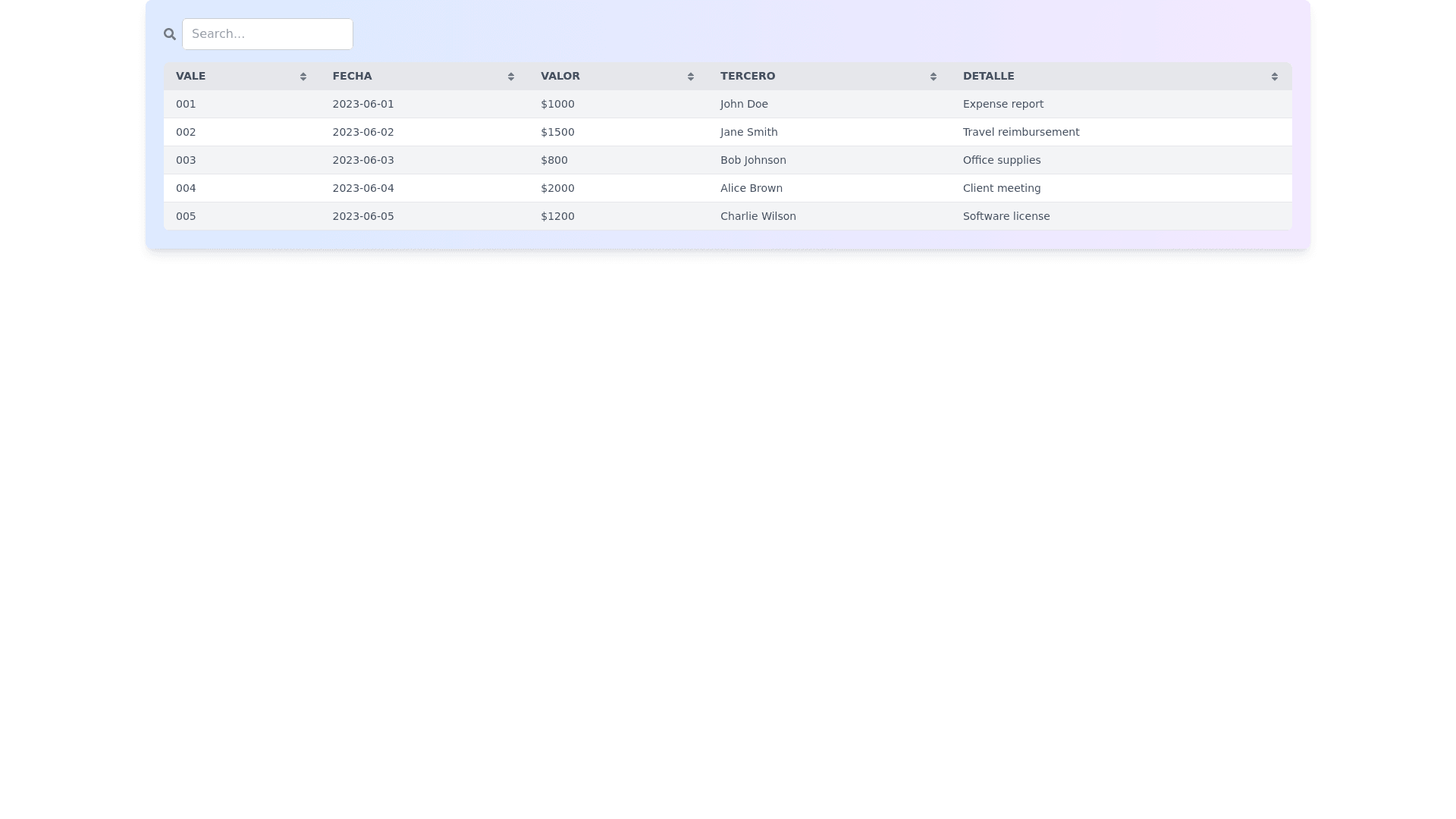1456x819 pixels.
Task: Select the row for Jane Smith
Action: (x=748, y=132)
